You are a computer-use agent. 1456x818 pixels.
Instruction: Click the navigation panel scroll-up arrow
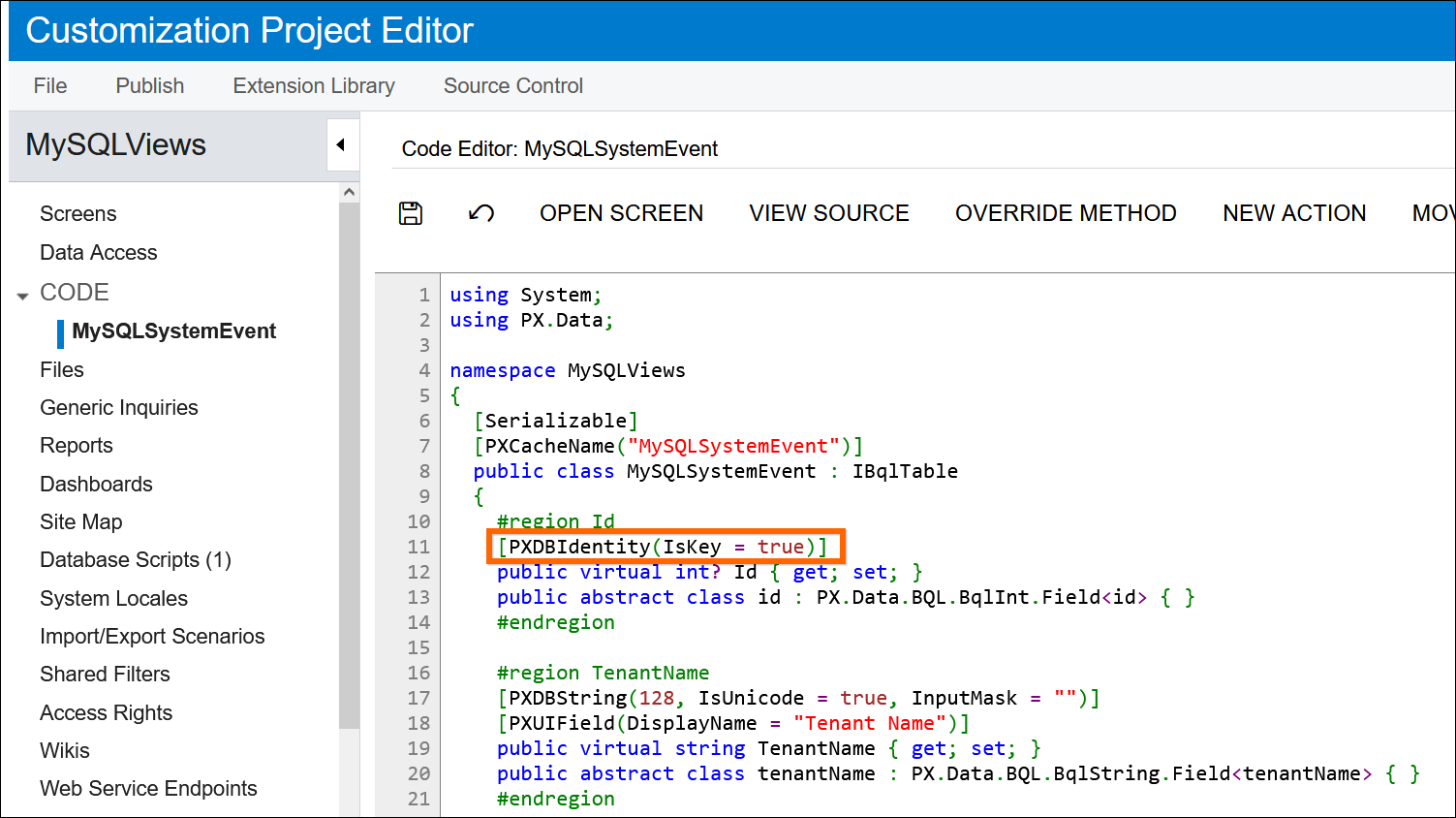[349, 192]
